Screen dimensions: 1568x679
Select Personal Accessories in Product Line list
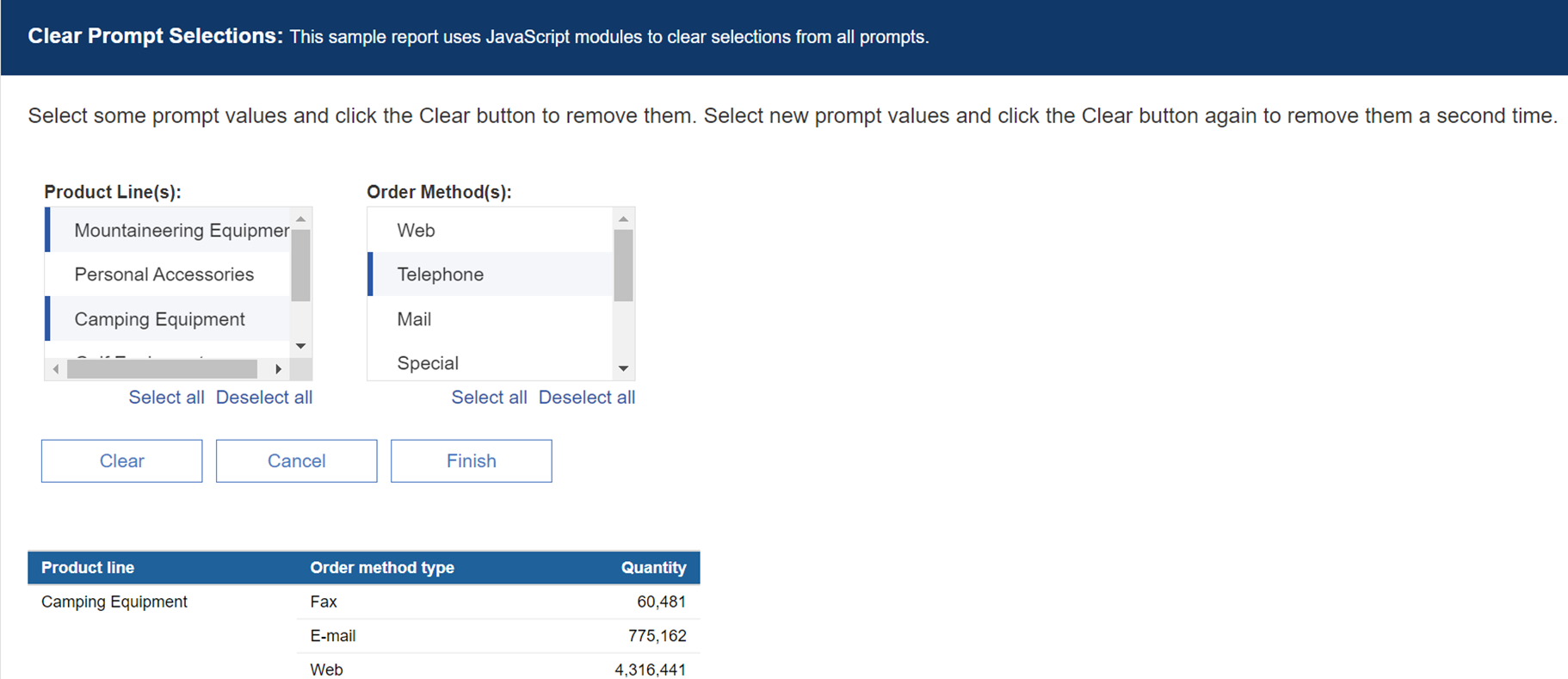point(168,275)
